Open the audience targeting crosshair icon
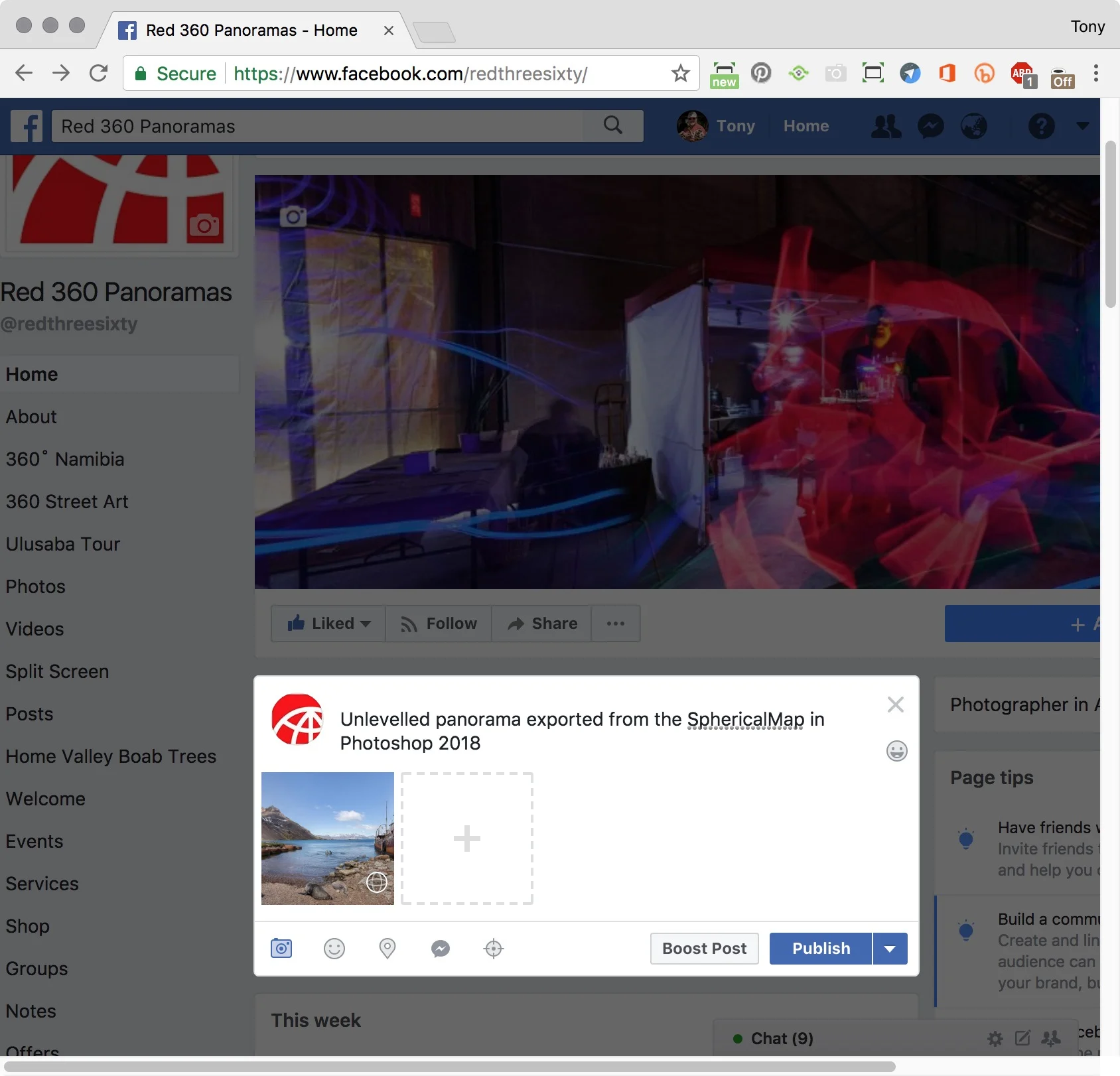This screenshot has width=1120, height=1076. (x=494, y=949)
